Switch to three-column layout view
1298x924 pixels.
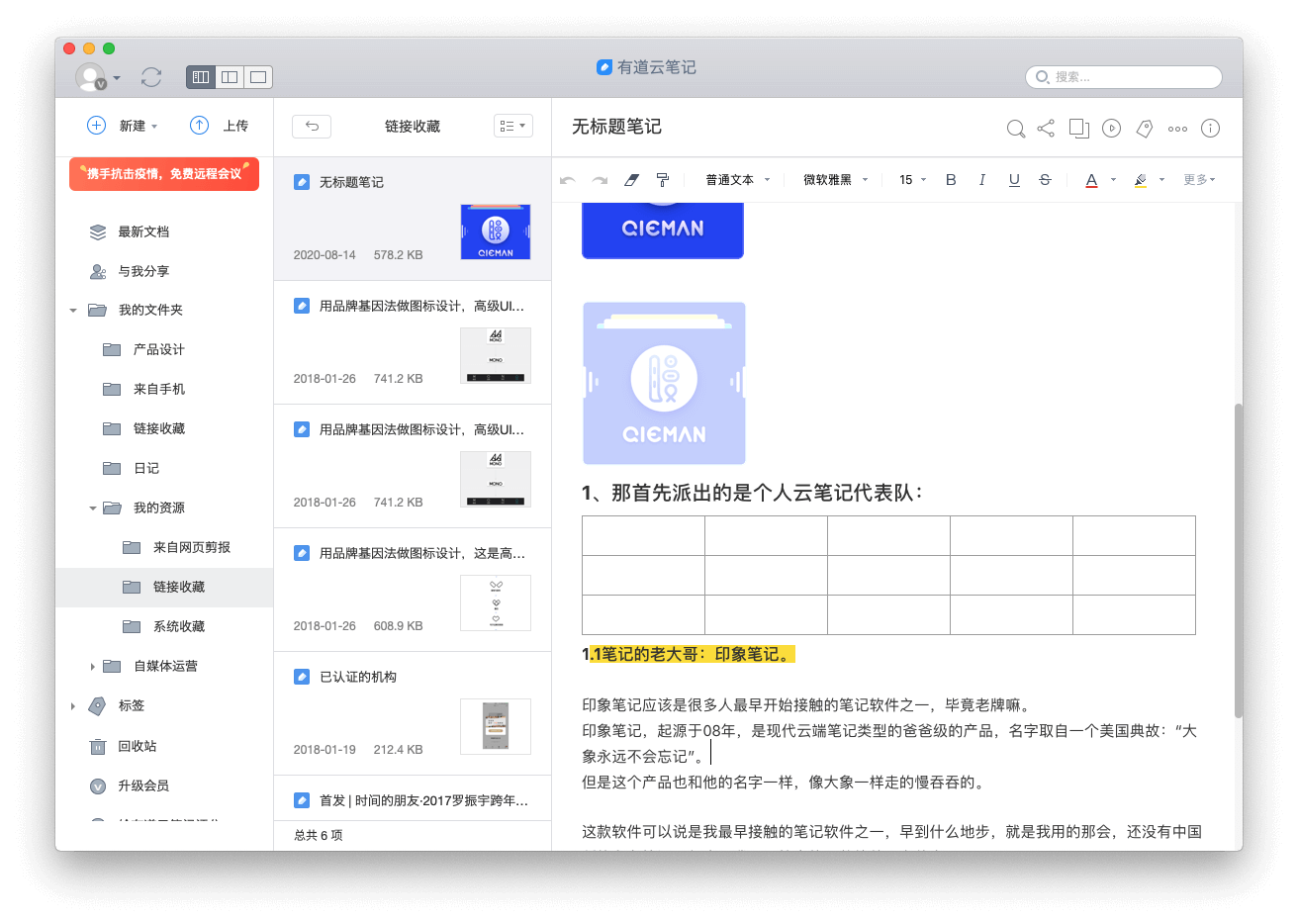pyautogui.click(x=201, y=76)
